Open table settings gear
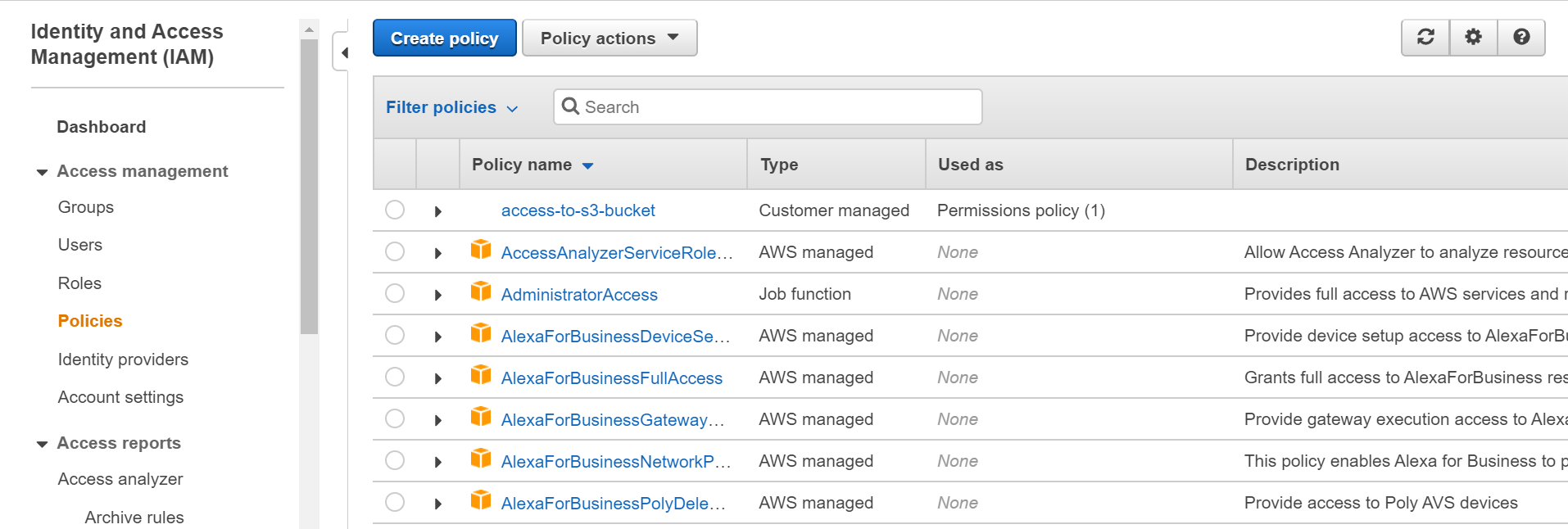1568x529 pixels. coord(1473,38)
